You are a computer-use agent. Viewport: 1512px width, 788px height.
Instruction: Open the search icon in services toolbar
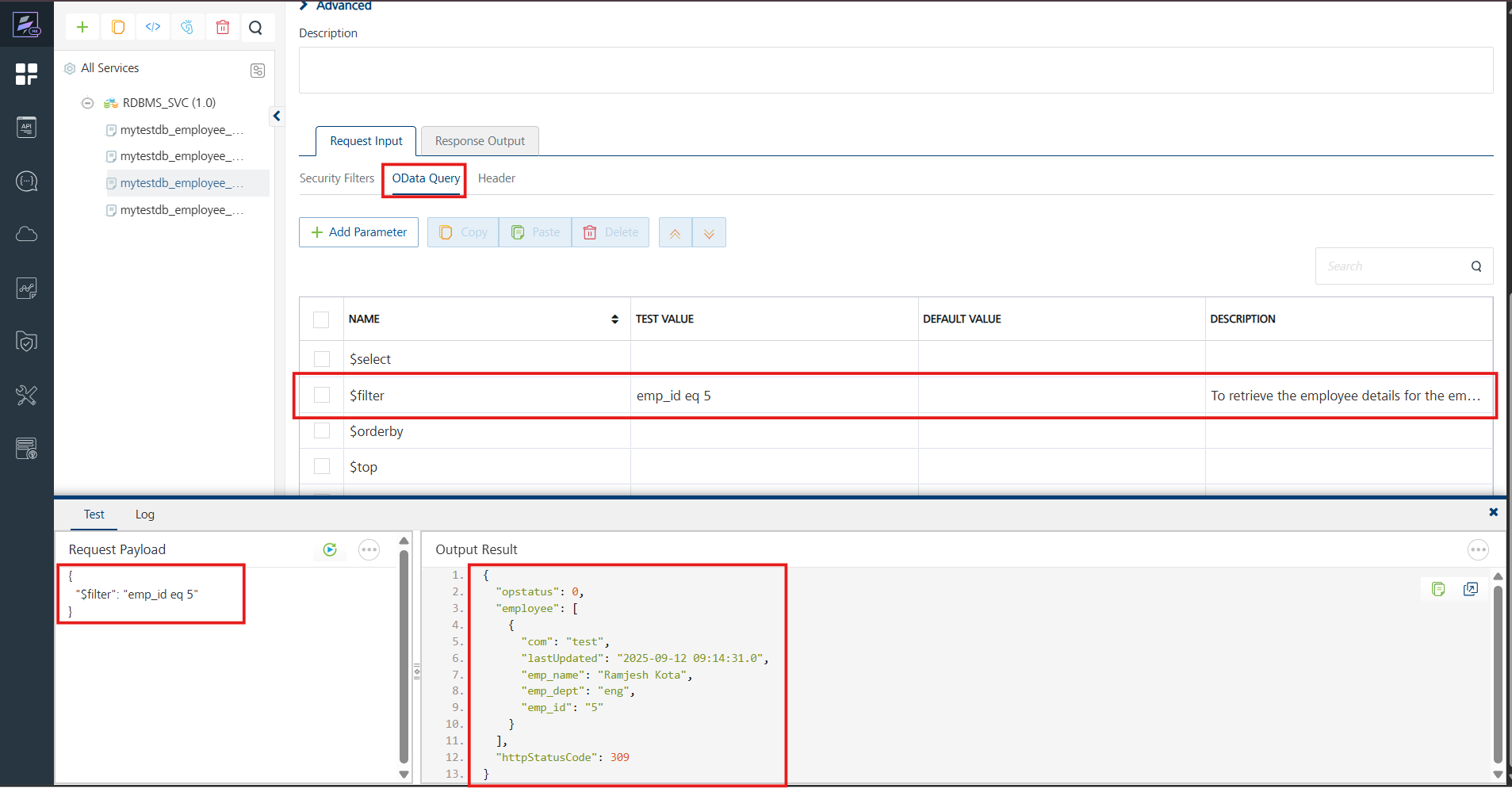coord(255,28)
